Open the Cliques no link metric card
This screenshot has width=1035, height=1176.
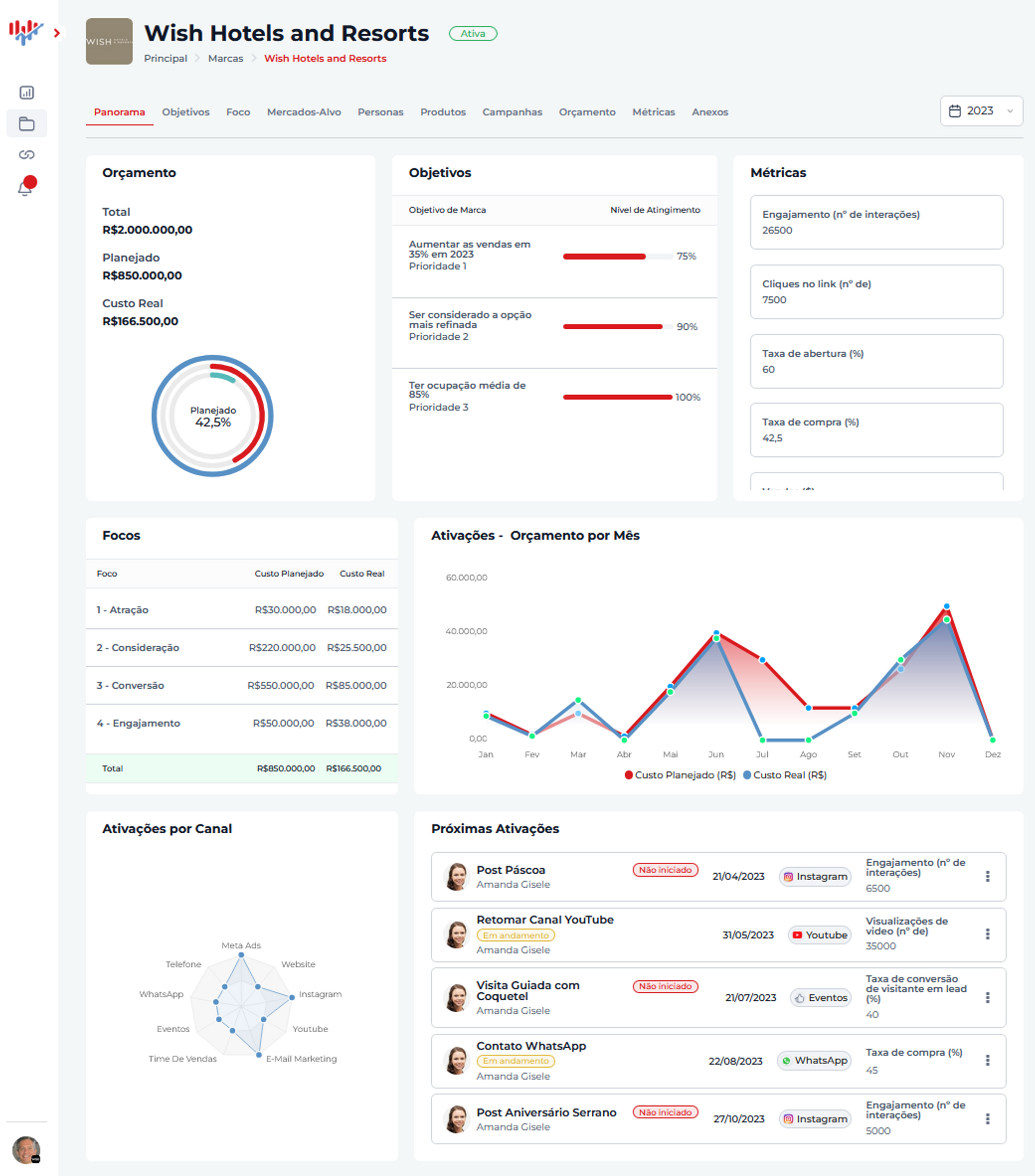[876, 292]
